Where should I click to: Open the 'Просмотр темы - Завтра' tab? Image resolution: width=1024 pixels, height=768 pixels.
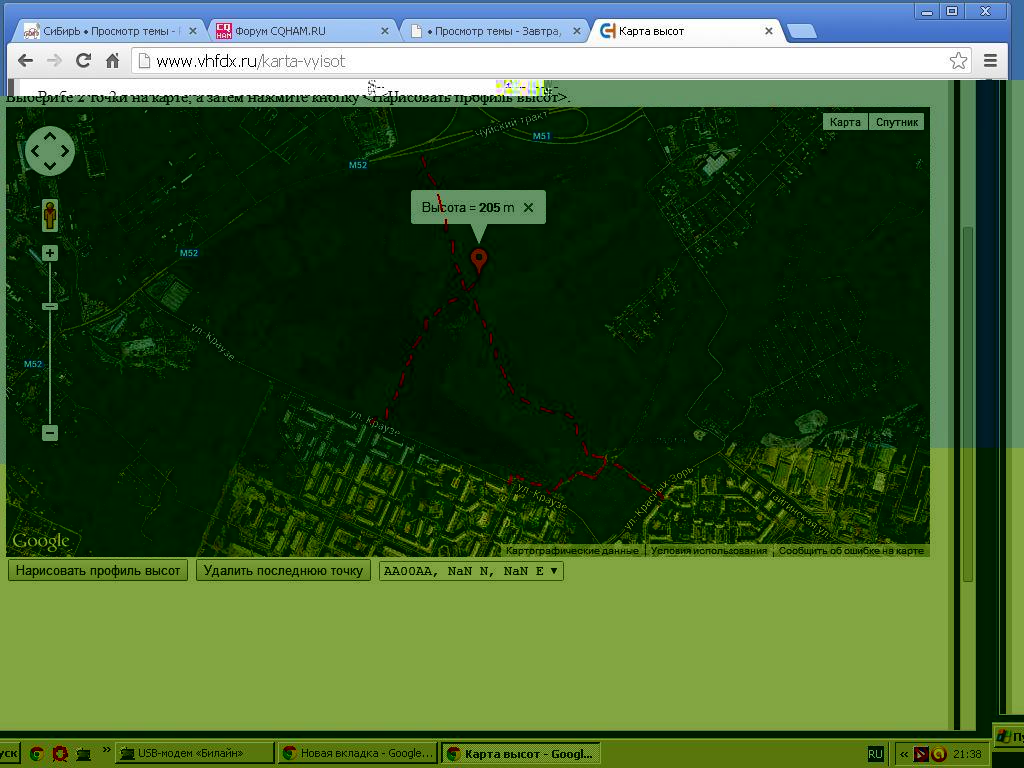pyautogui.click(x=493, y=31)
